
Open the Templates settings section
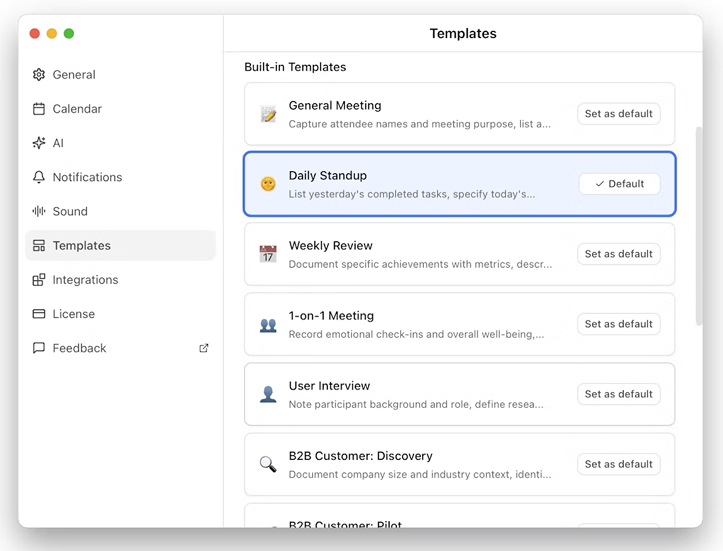coord(81,246)
